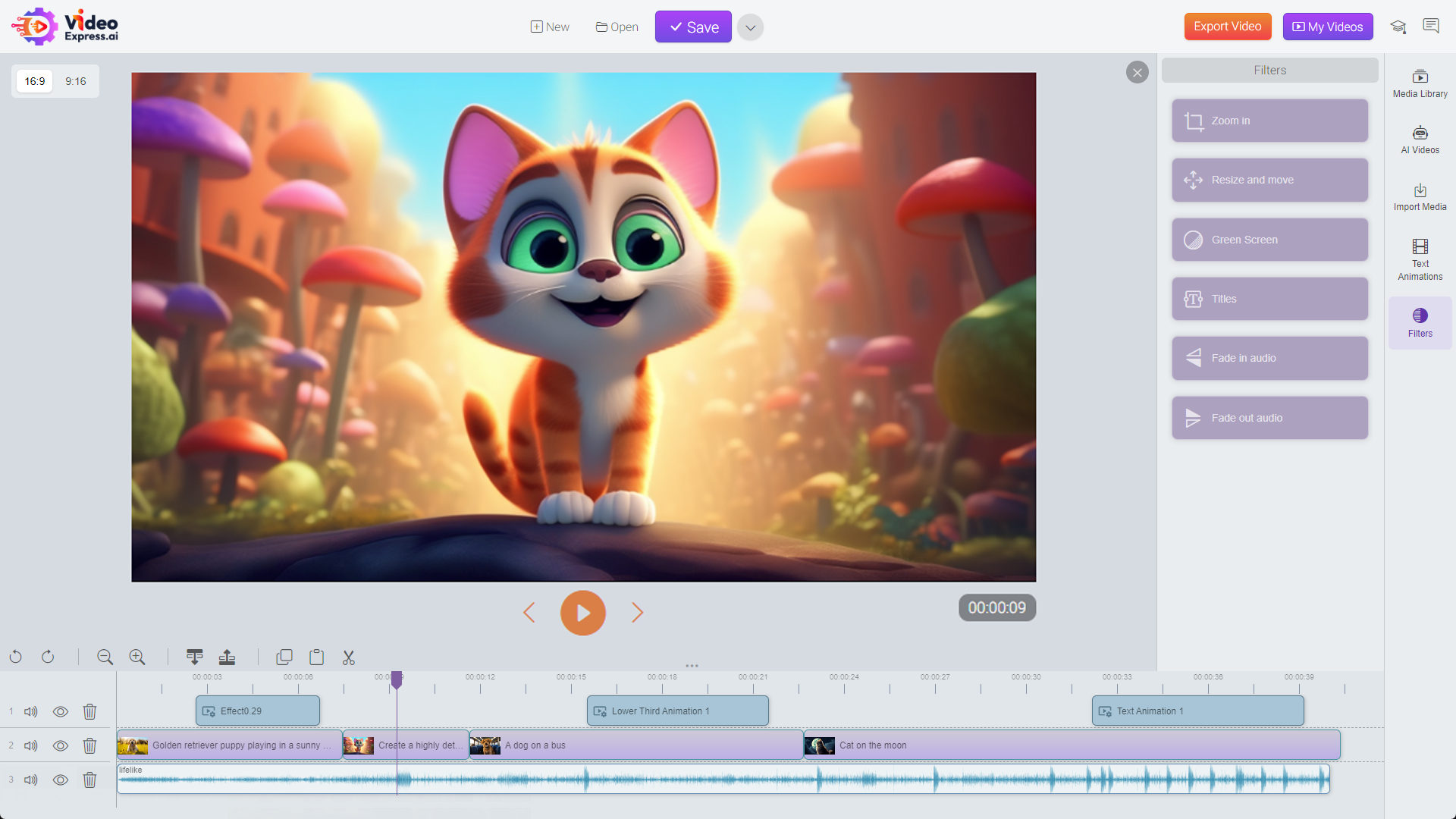The height and width of the screenshot is (819, 1456).
Task: Open the feedback chat bubble
Action: (1432, 26)
